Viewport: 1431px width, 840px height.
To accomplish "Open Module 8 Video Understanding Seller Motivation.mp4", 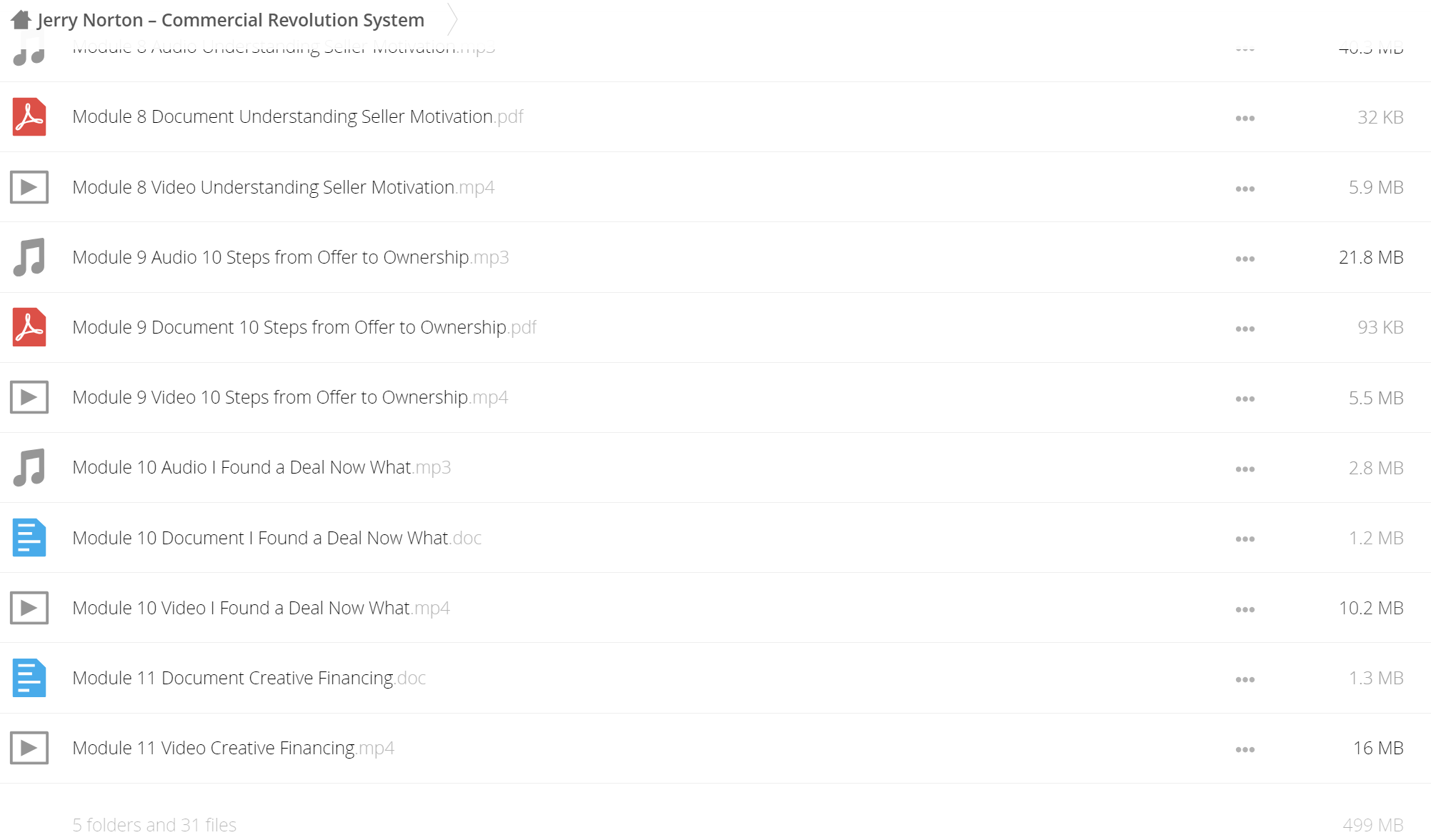I will [284, 187].
